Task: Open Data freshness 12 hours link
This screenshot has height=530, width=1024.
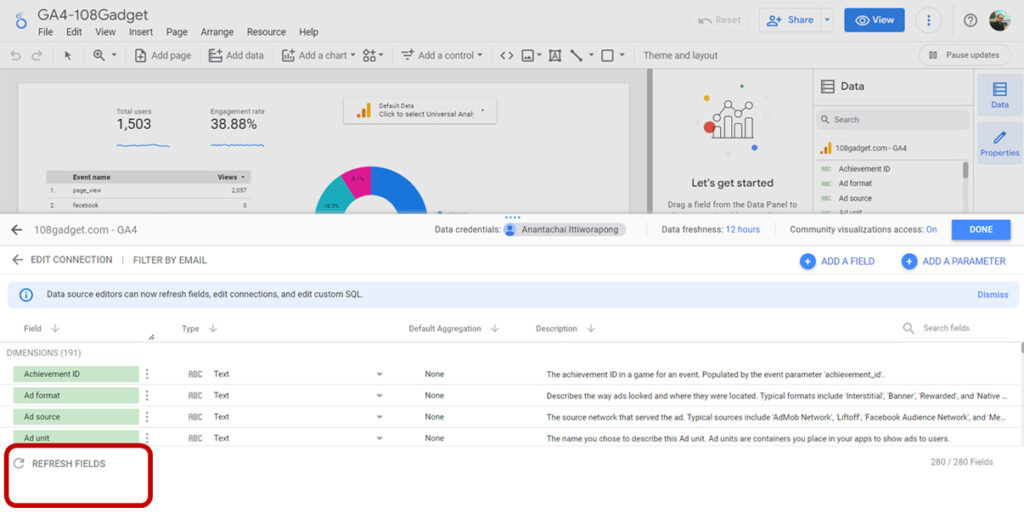Action: pyautogui.click(x=743, y=230)
